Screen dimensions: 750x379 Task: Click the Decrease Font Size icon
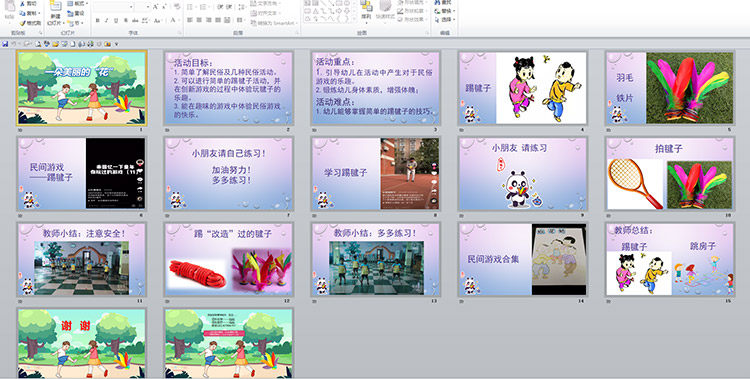(165, 7)
